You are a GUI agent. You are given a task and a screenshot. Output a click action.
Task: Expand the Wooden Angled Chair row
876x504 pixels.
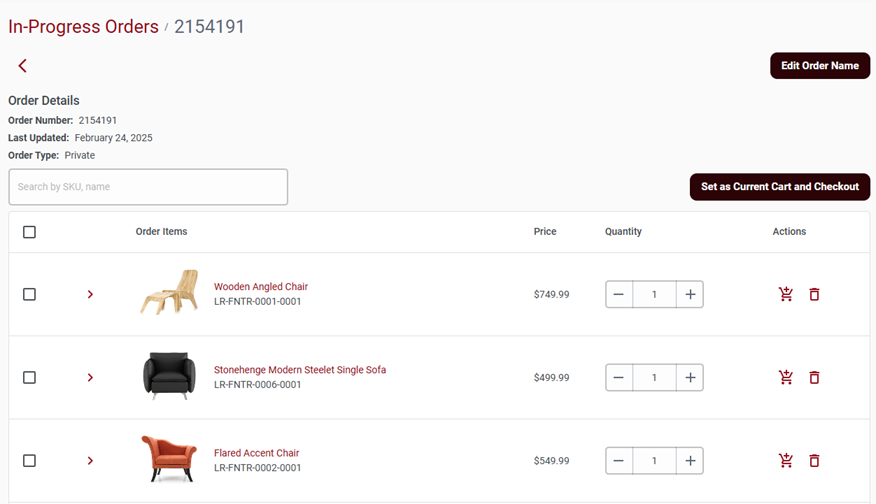(x=90, y=294)
